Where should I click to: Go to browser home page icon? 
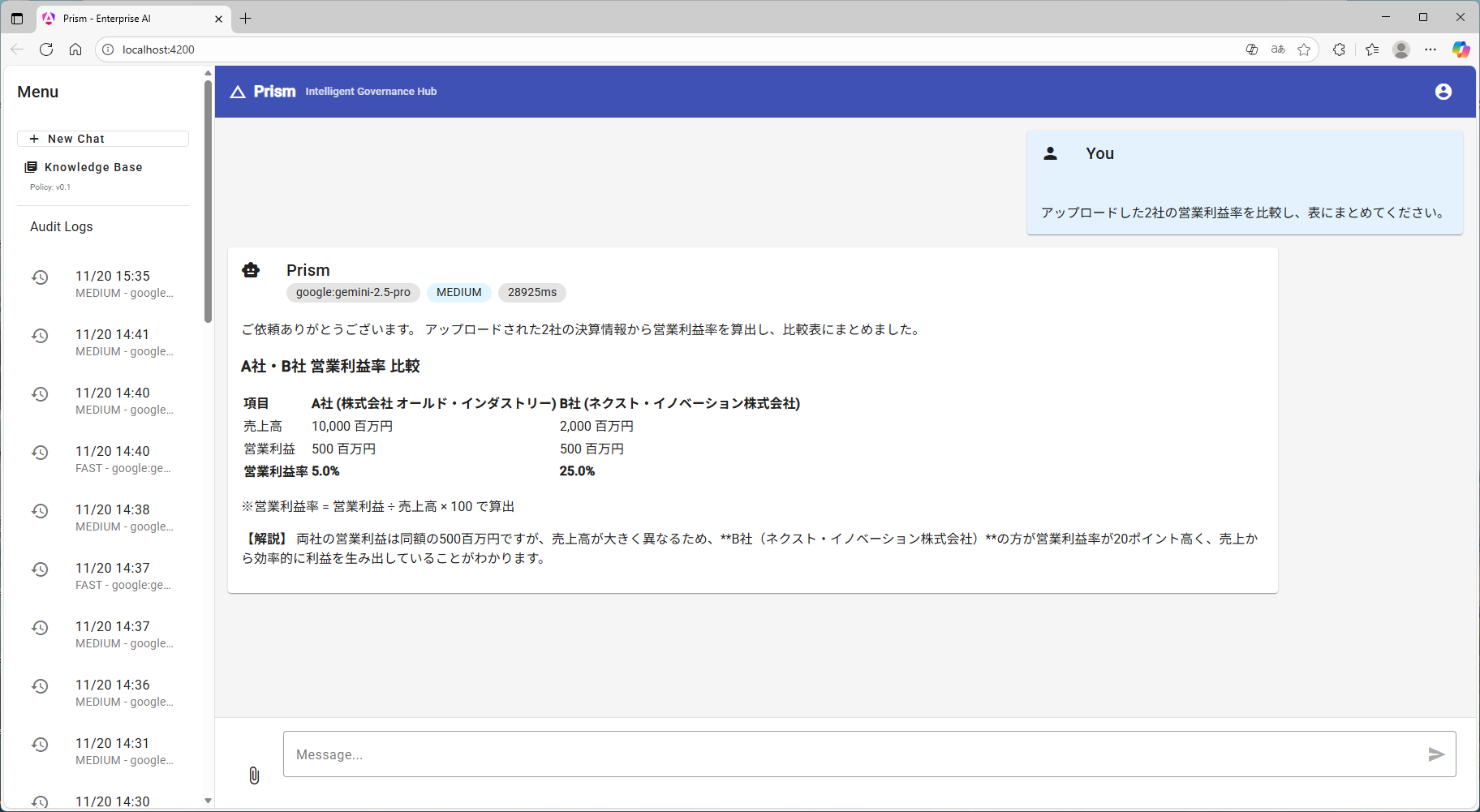(x=75, y=49)
